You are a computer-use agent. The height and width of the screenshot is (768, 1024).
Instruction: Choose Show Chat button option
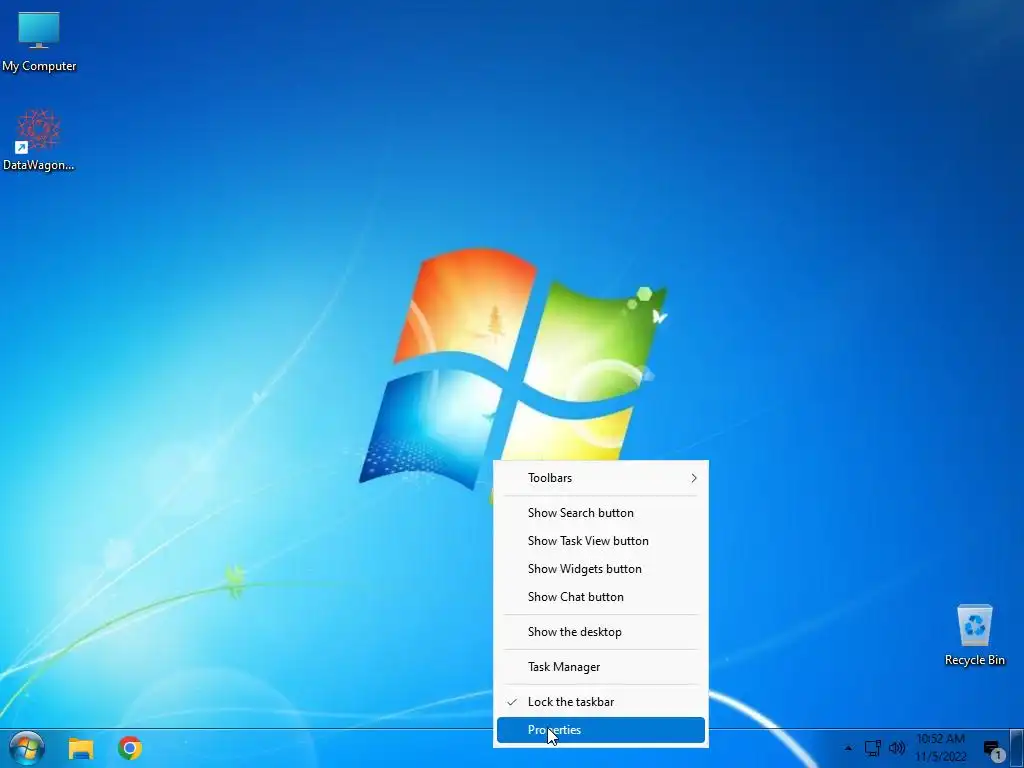tap(601, 597)
